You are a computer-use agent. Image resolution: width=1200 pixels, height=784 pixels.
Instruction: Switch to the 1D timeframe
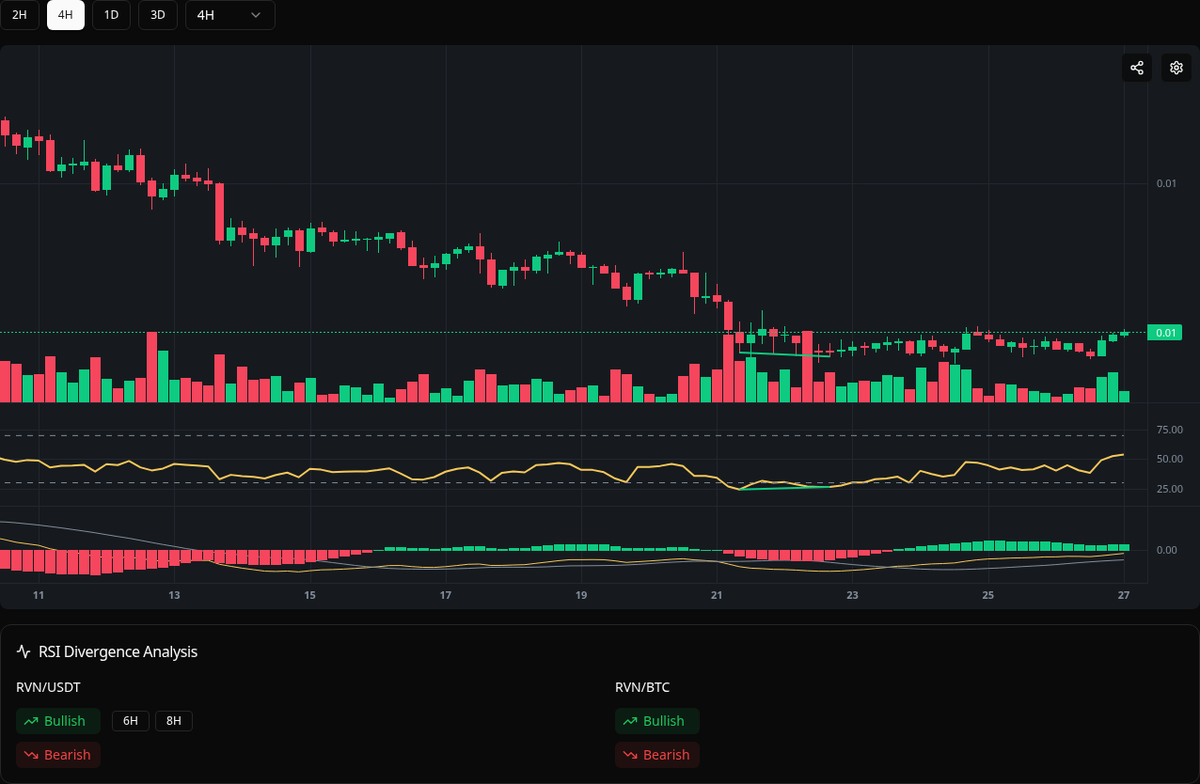111,15
